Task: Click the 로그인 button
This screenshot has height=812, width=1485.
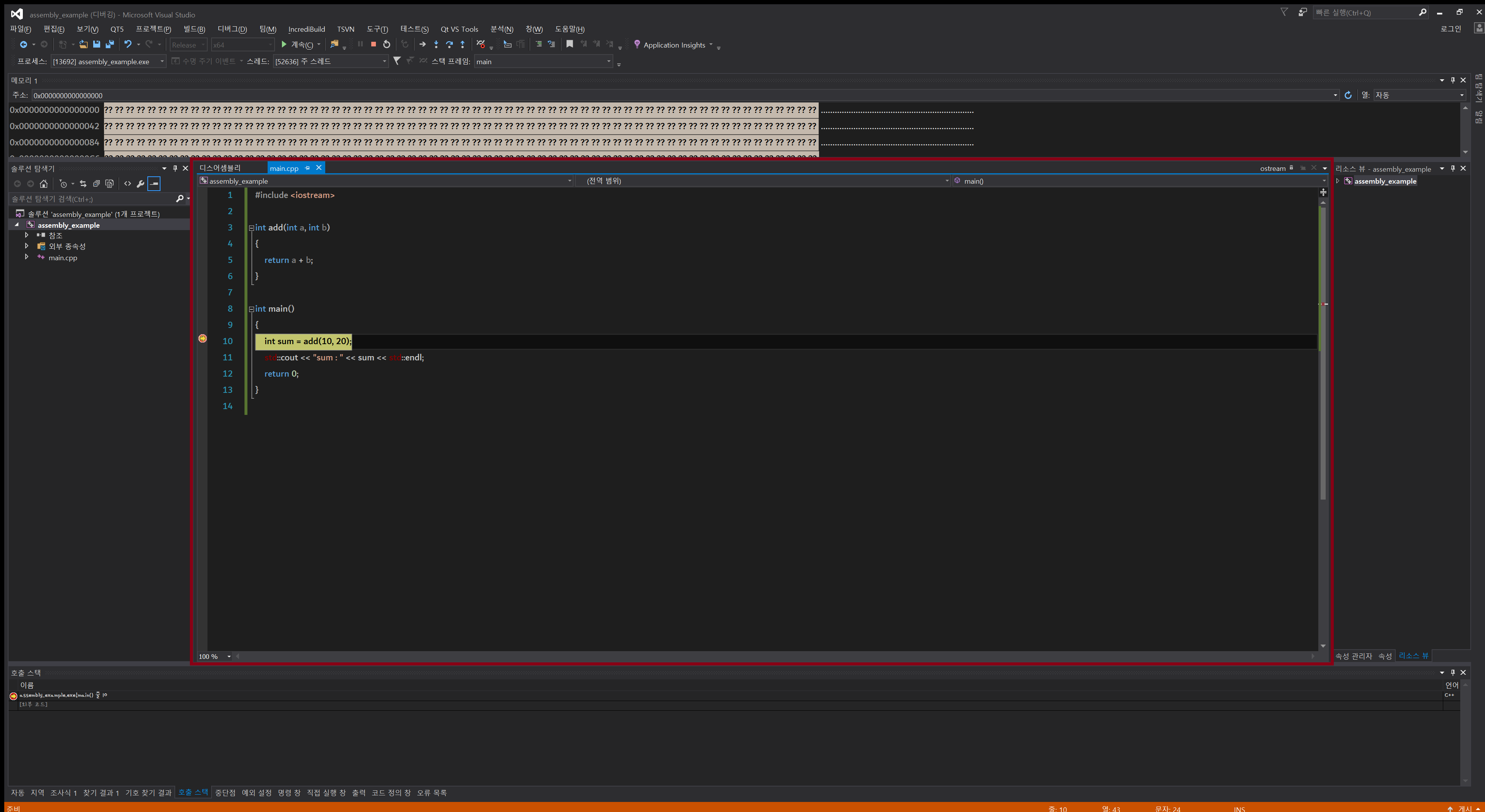Action: pos(1451,28)
